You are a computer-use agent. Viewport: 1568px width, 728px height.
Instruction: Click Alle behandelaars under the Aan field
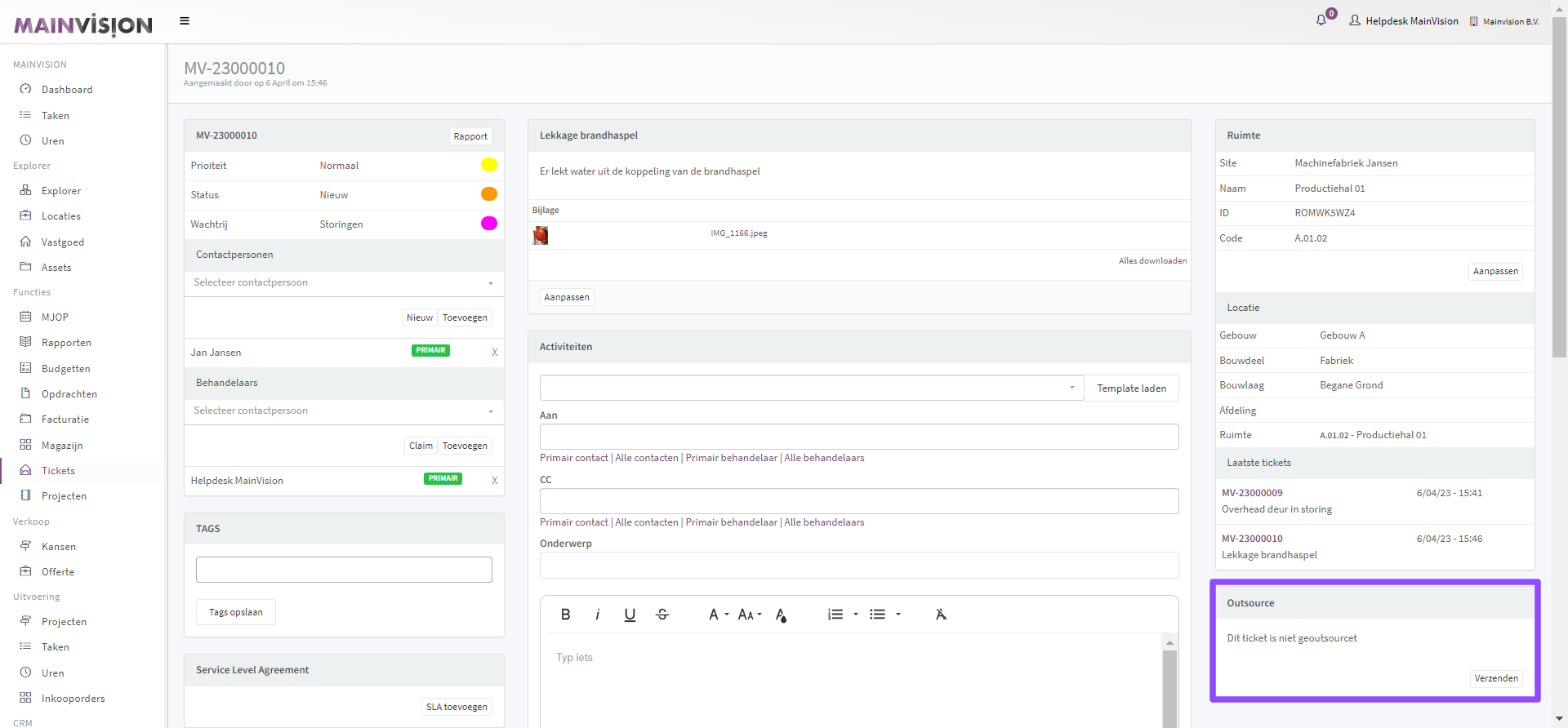tap(824, 458)
